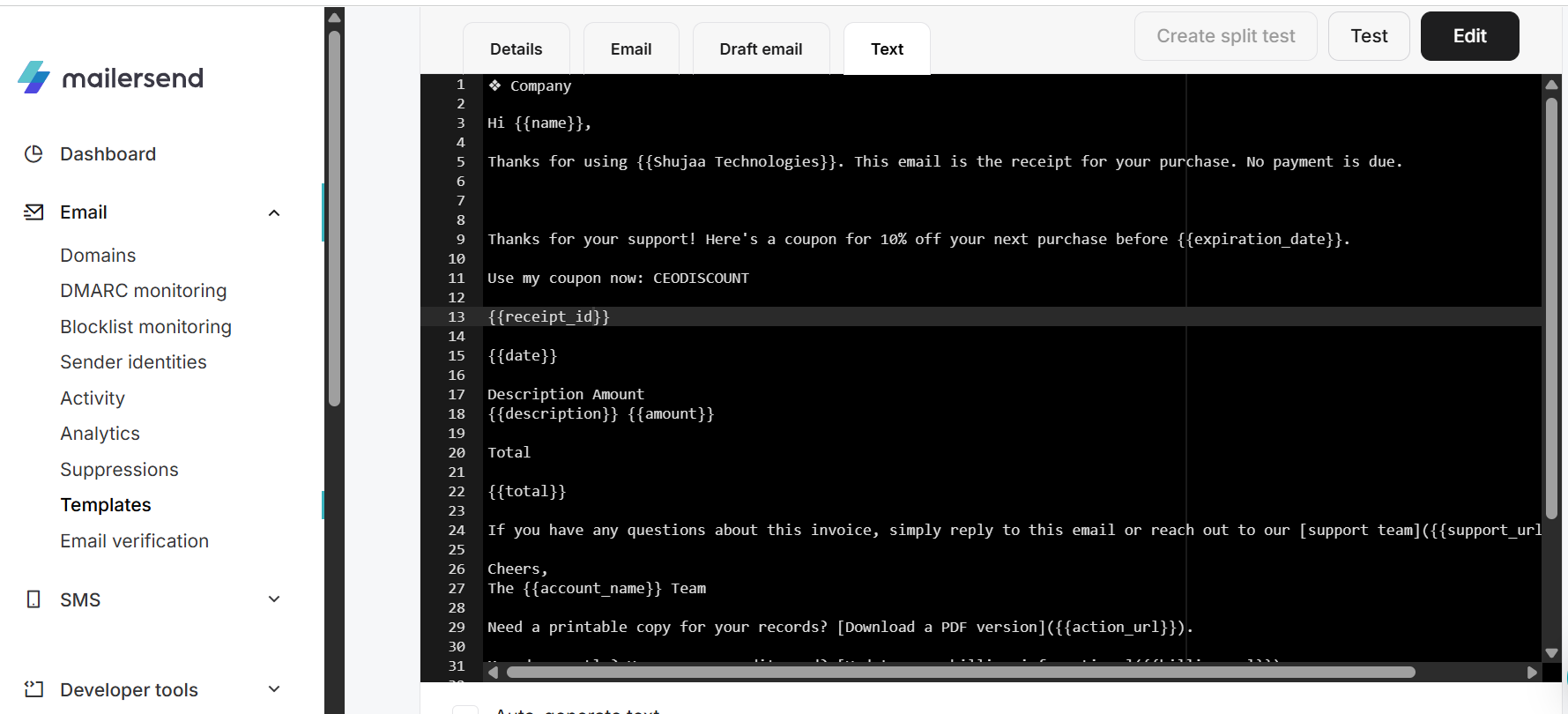
Task: Click 'The {{account_name}} Team' line
Action: [597, 588]
